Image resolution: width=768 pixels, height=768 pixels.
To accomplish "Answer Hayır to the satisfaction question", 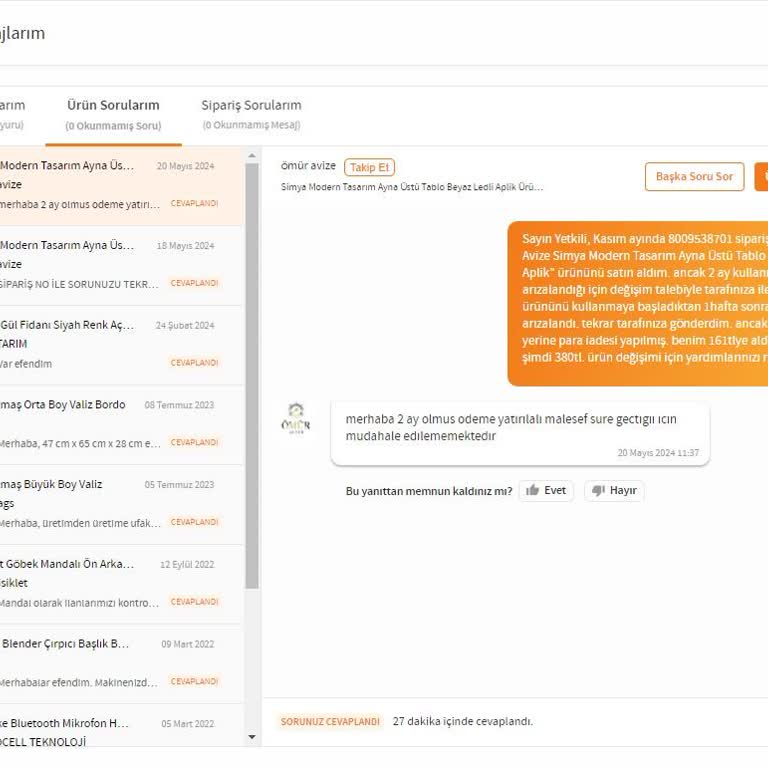I will click(x=614, y=491).
